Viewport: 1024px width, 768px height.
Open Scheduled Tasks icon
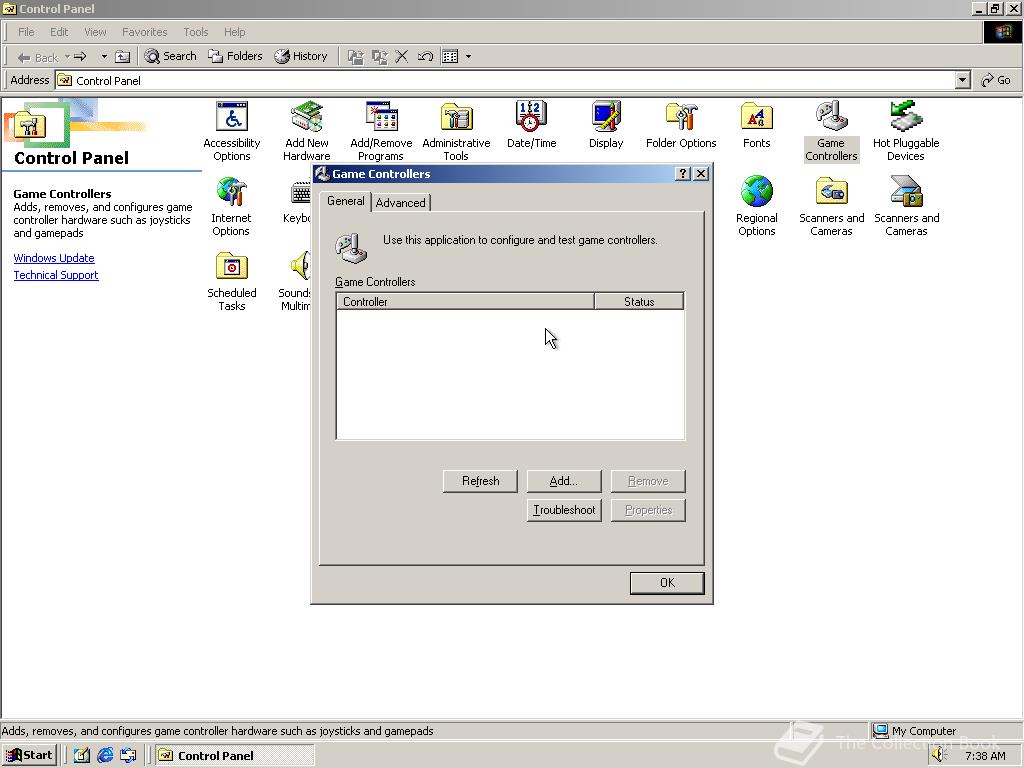point(232,281)
